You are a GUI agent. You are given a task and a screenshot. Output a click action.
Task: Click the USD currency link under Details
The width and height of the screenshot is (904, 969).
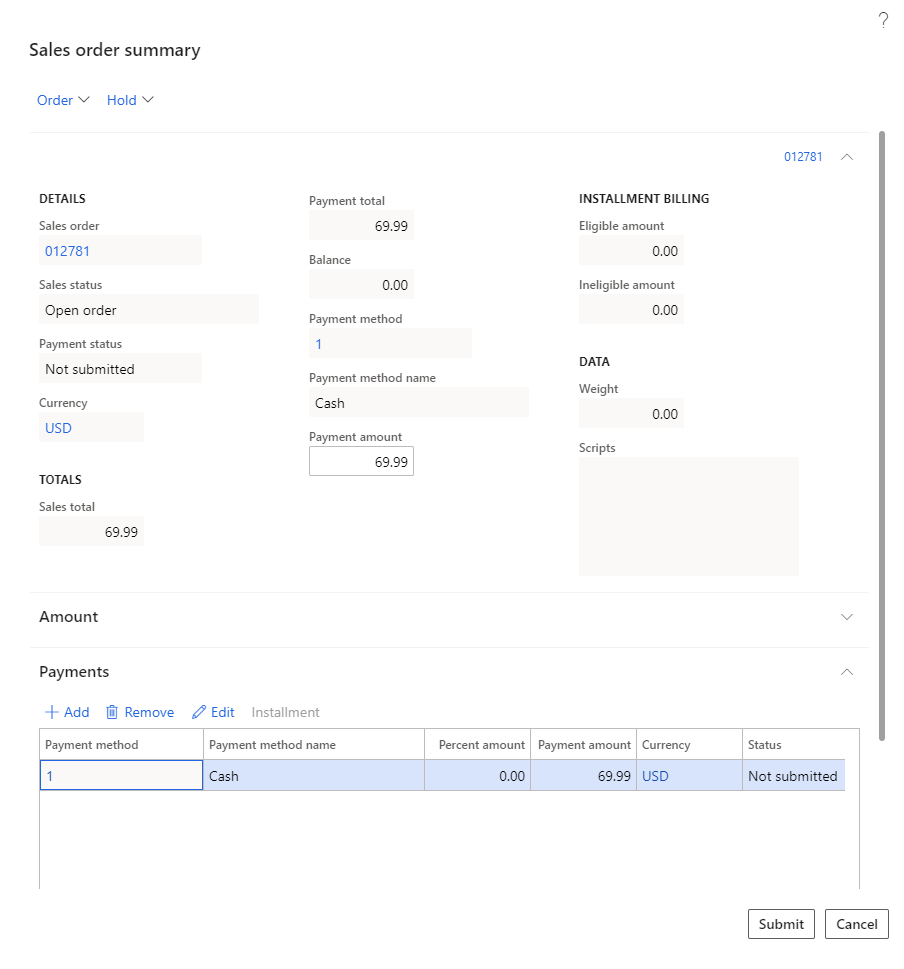pyautogui.click(x=57, y=428)
